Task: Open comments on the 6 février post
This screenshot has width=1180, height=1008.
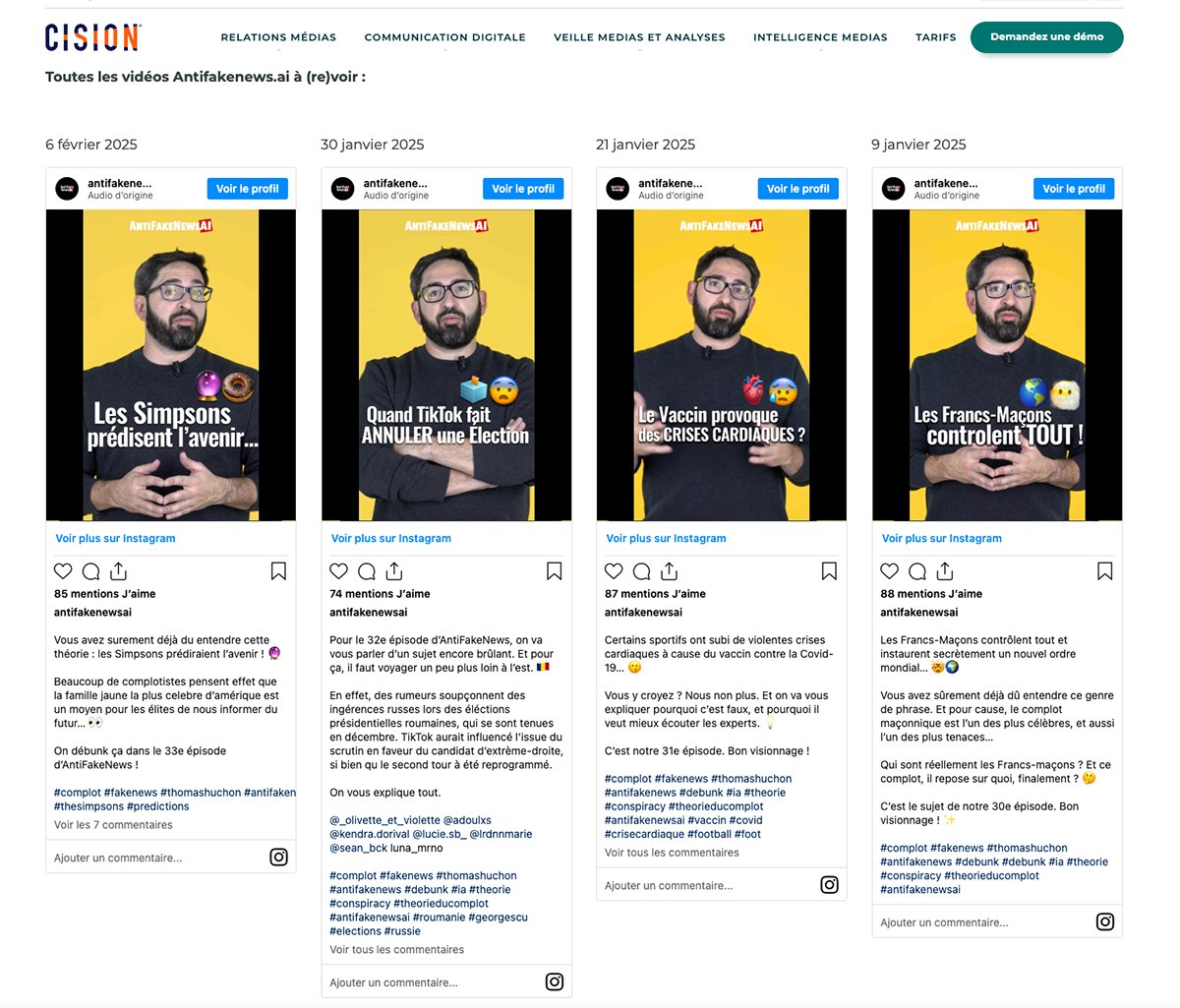Action: pyautogui.click(x=90, y=571)
